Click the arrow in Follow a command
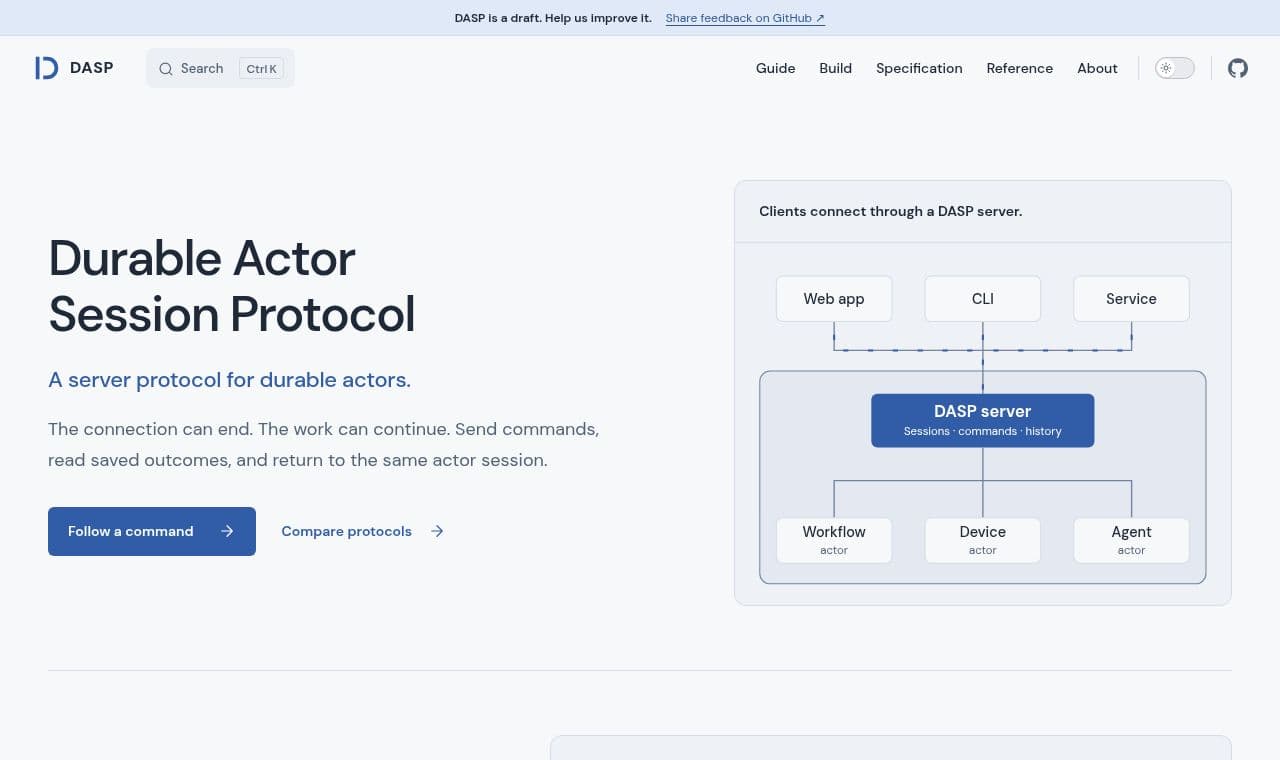The width and height of the screenshot is (1280, 760). [x=227, y=531]
